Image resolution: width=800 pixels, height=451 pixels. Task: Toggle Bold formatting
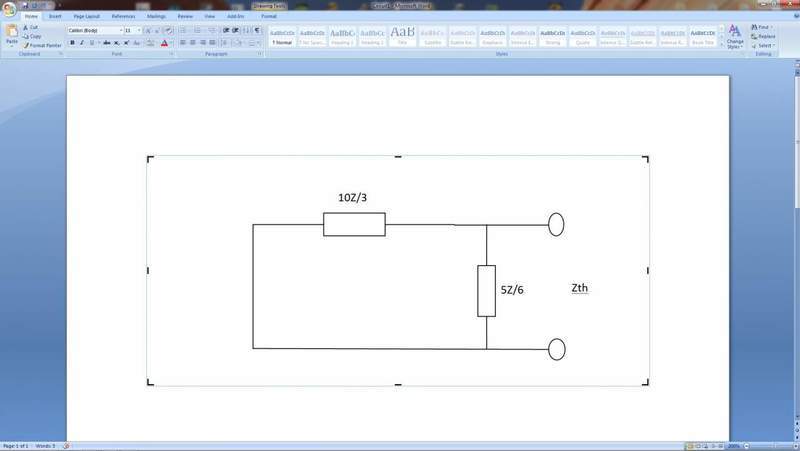tap(72, 44)
